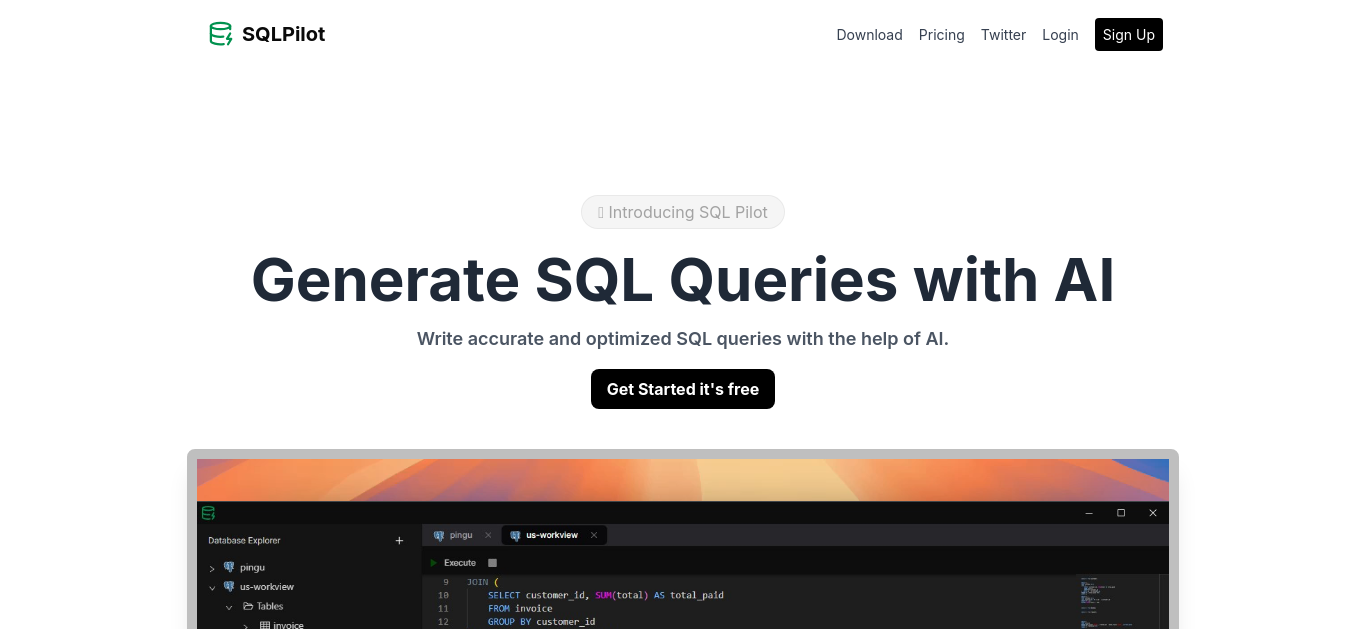Viewport: 1366px width, 629px height.
Task: Close the pingu editor tab
Action: [x=488, y=535]
